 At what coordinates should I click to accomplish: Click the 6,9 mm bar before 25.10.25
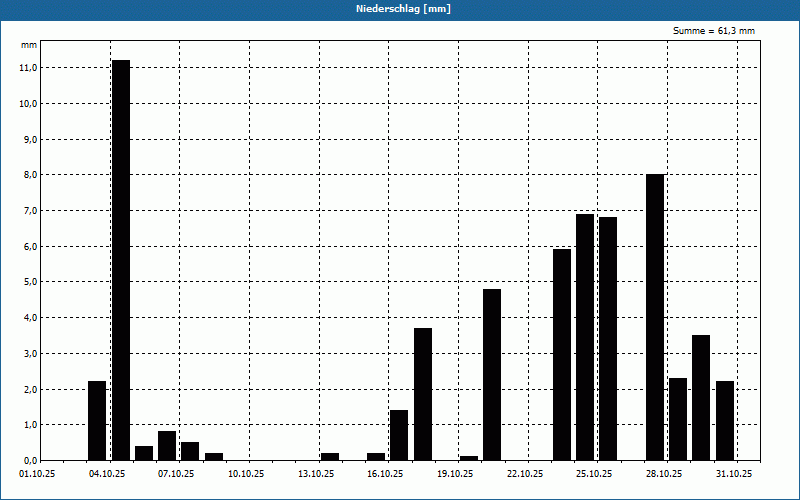point(585,337)
